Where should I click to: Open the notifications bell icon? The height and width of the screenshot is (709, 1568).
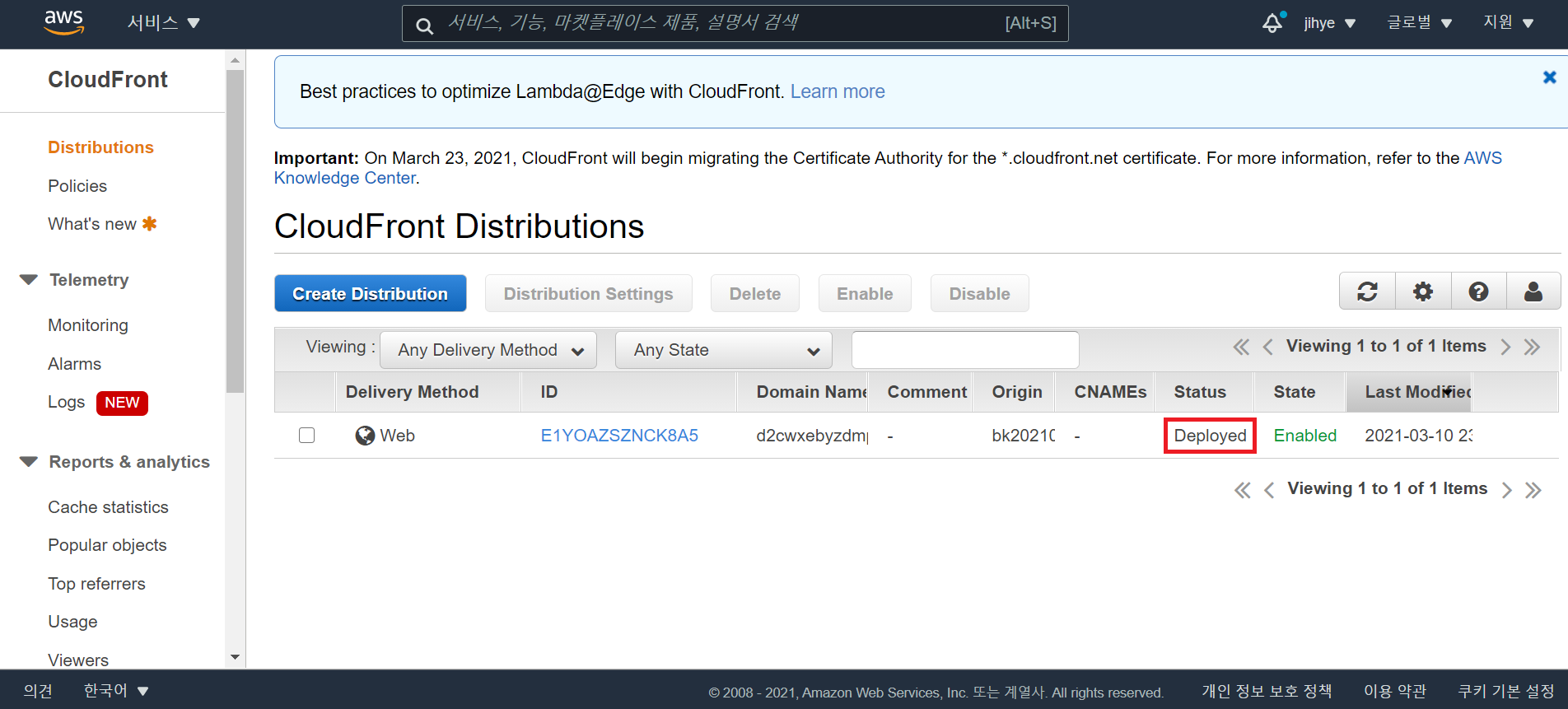1273,23
